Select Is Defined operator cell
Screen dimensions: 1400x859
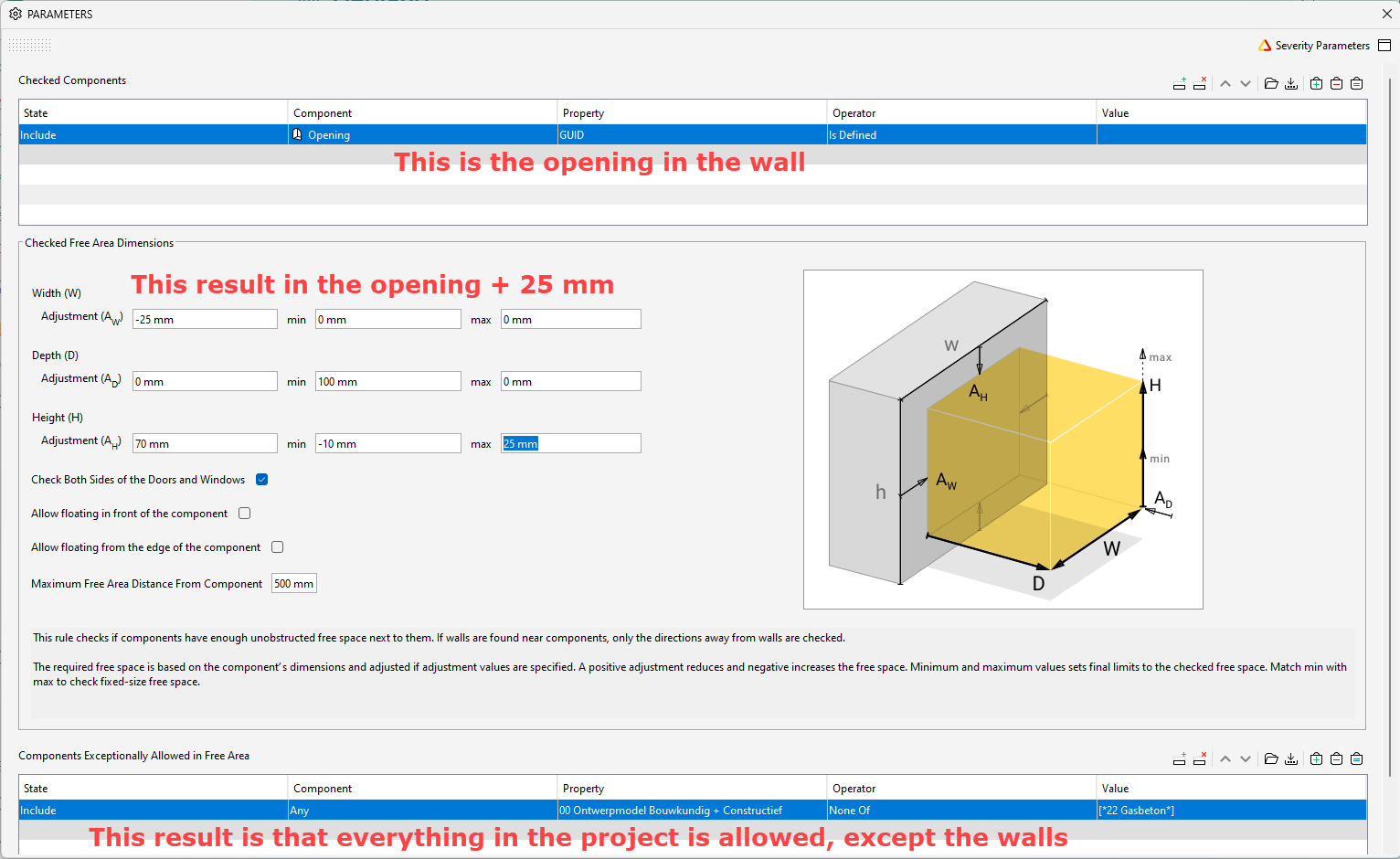[x=962, y=135]
